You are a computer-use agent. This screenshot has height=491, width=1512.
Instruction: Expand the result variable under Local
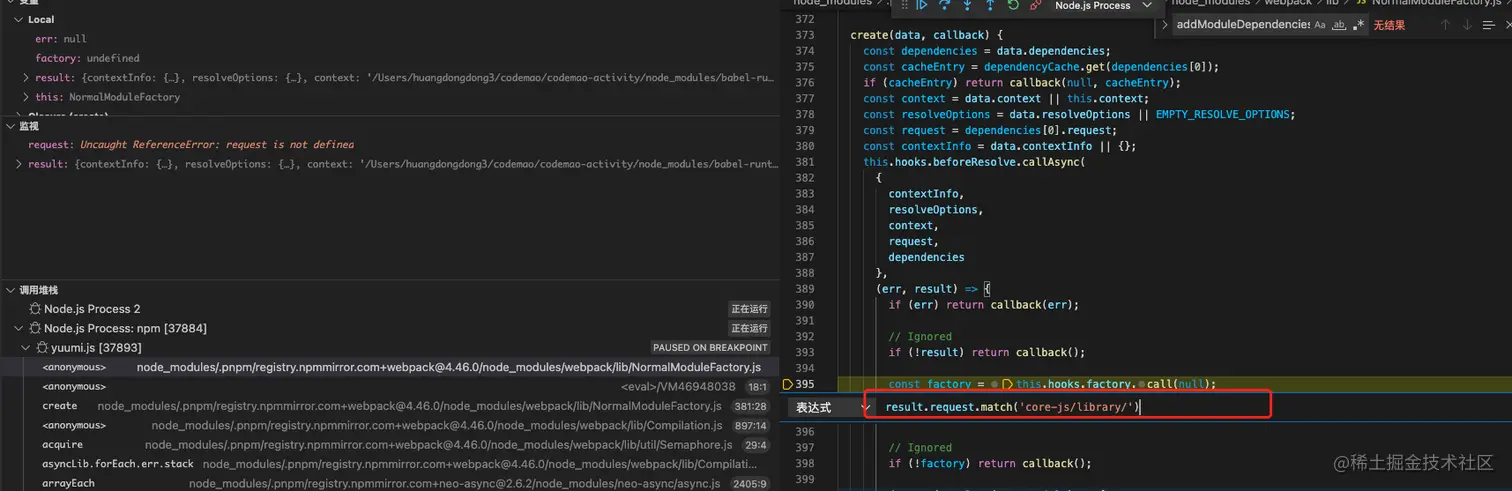pyautogui.click(x=27, y=77)
